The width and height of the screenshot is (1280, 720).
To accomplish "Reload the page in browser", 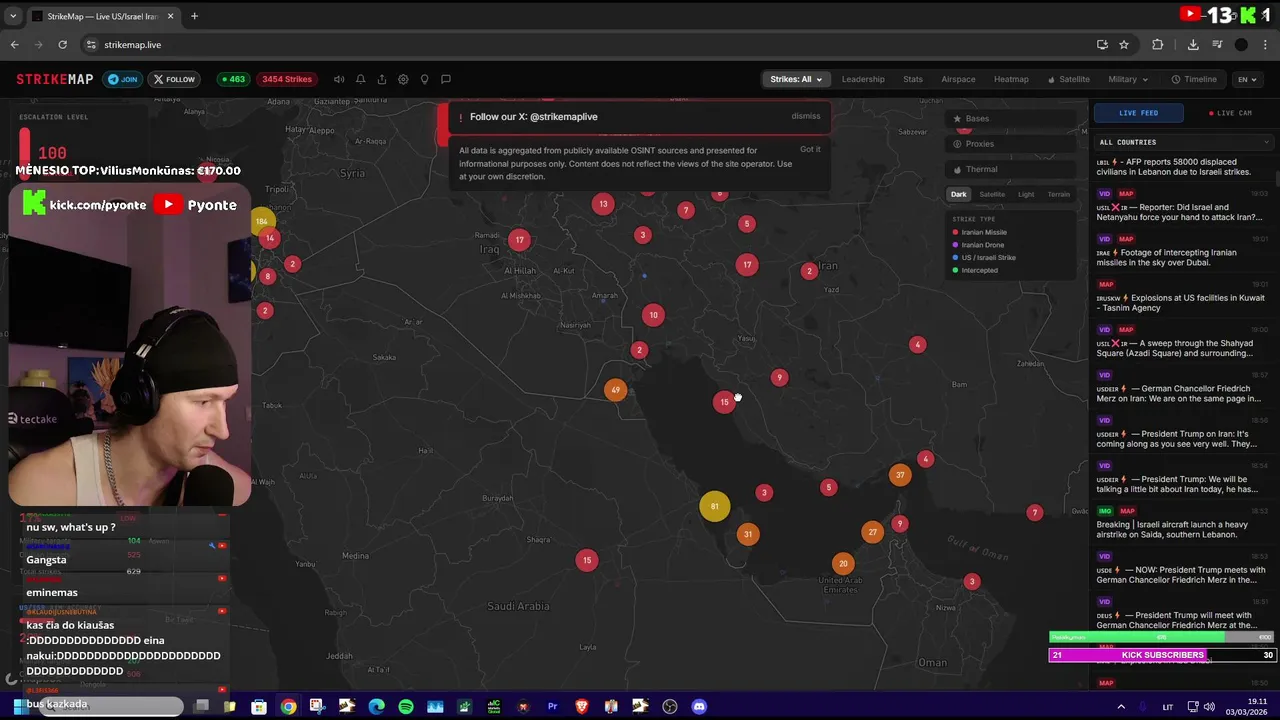I will [x=62, y=44].
